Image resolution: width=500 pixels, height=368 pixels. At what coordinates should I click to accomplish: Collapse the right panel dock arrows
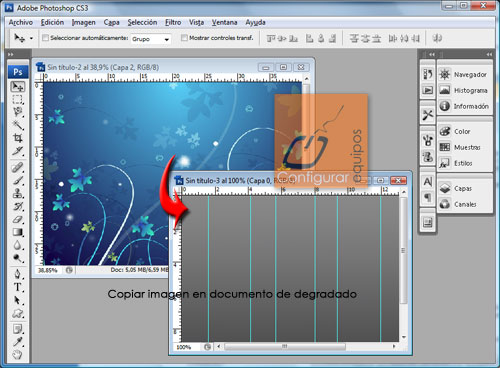489,54
